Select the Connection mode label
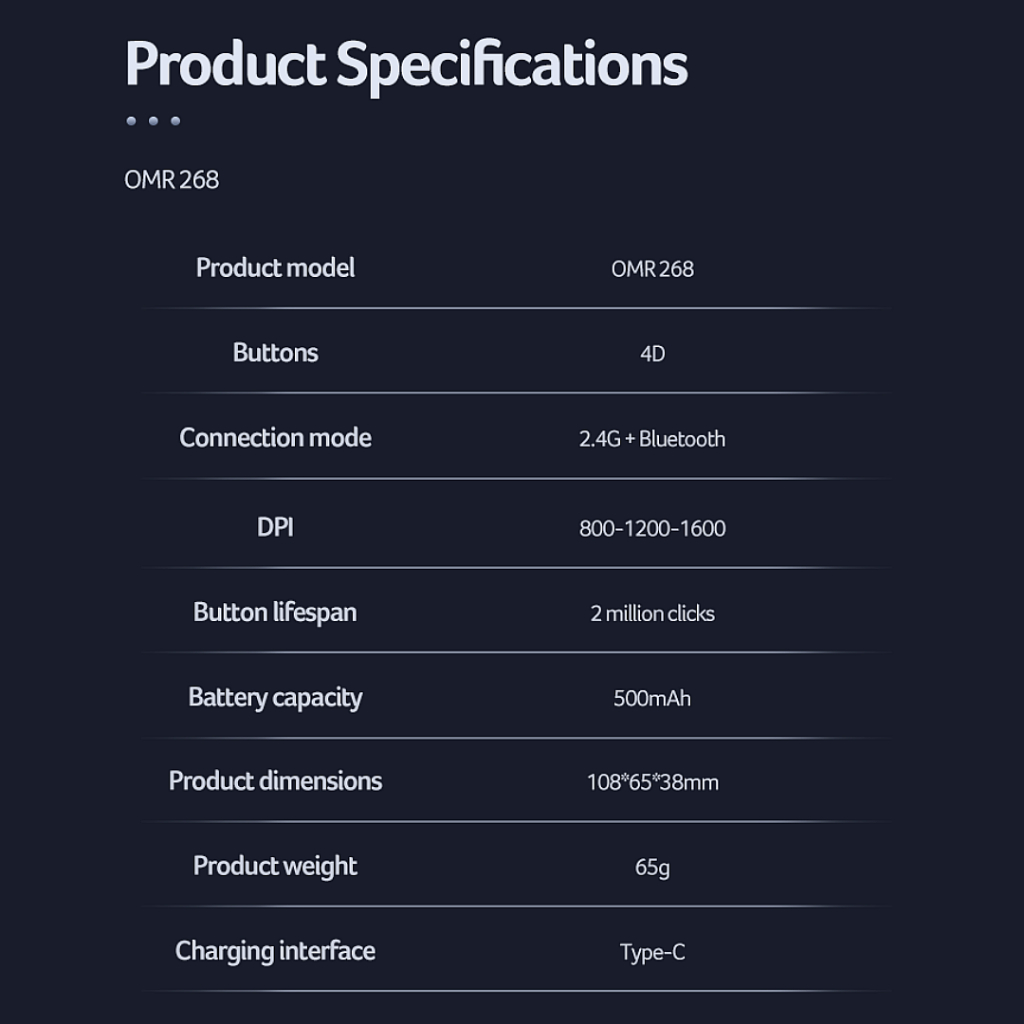Screen dimensions: 1024x1024 (275, 438)
